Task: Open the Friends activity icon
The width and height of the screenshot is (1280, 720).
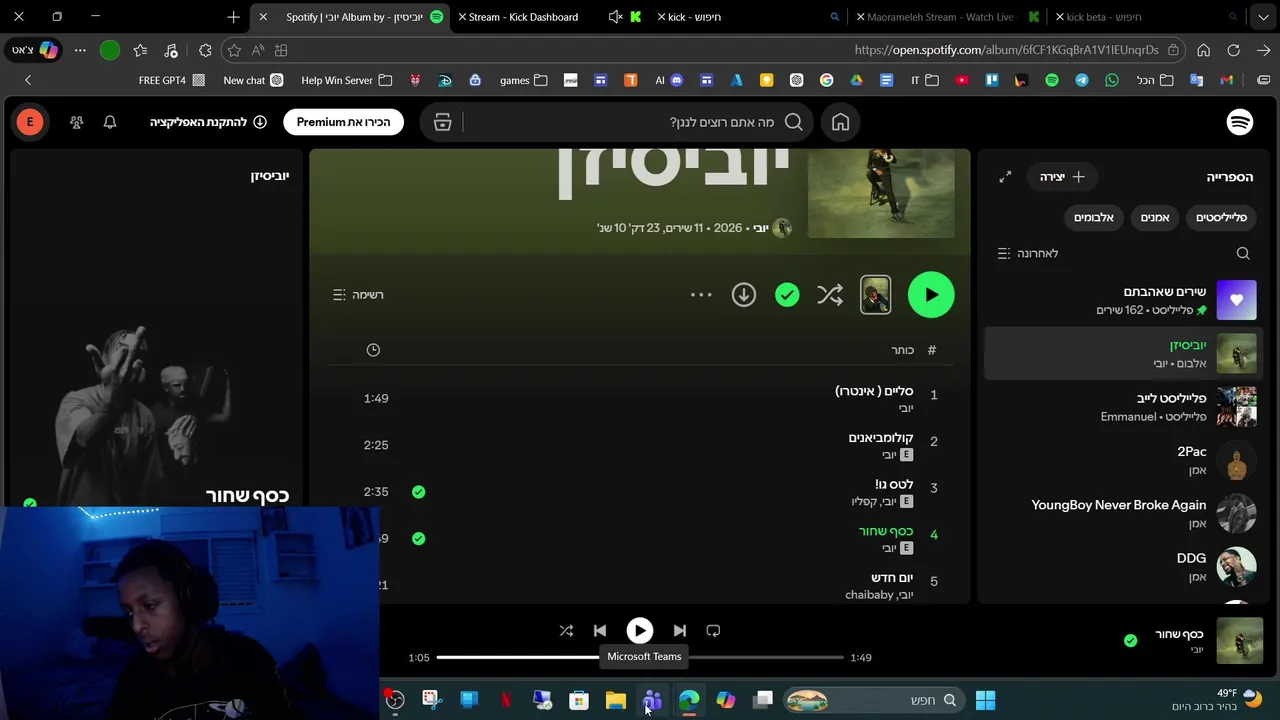Action: point(77,122)
